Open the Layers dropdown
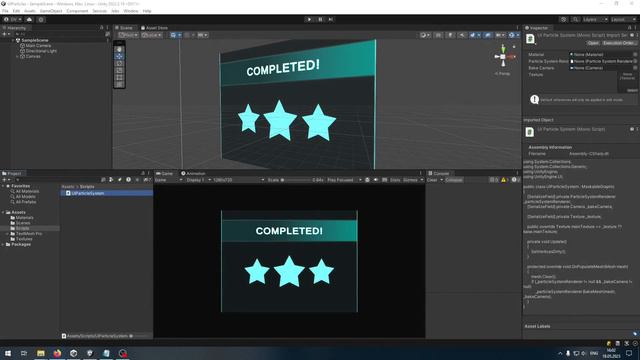Image resolution: width=640 pixels, height=360 pixels. click(x=595, y=19)
